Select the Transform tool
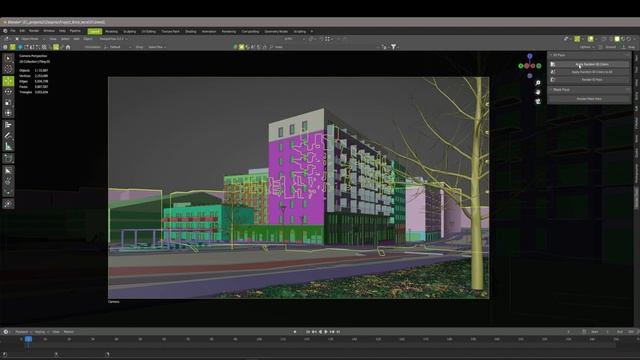Image resolution: width=640 pixels, height=360 pixels. (x=8, y=113)
